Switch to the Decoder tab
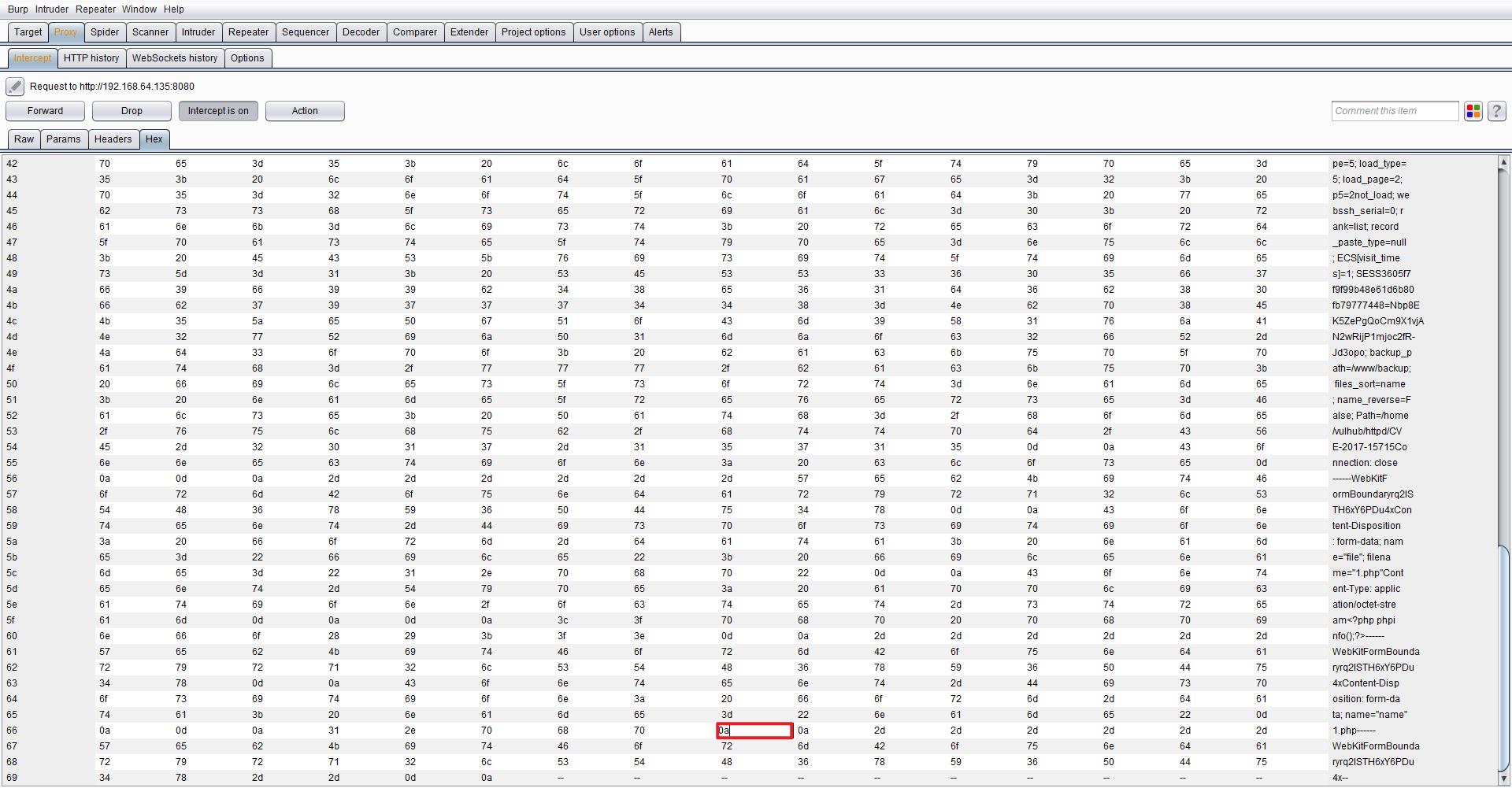 (361, 32)
